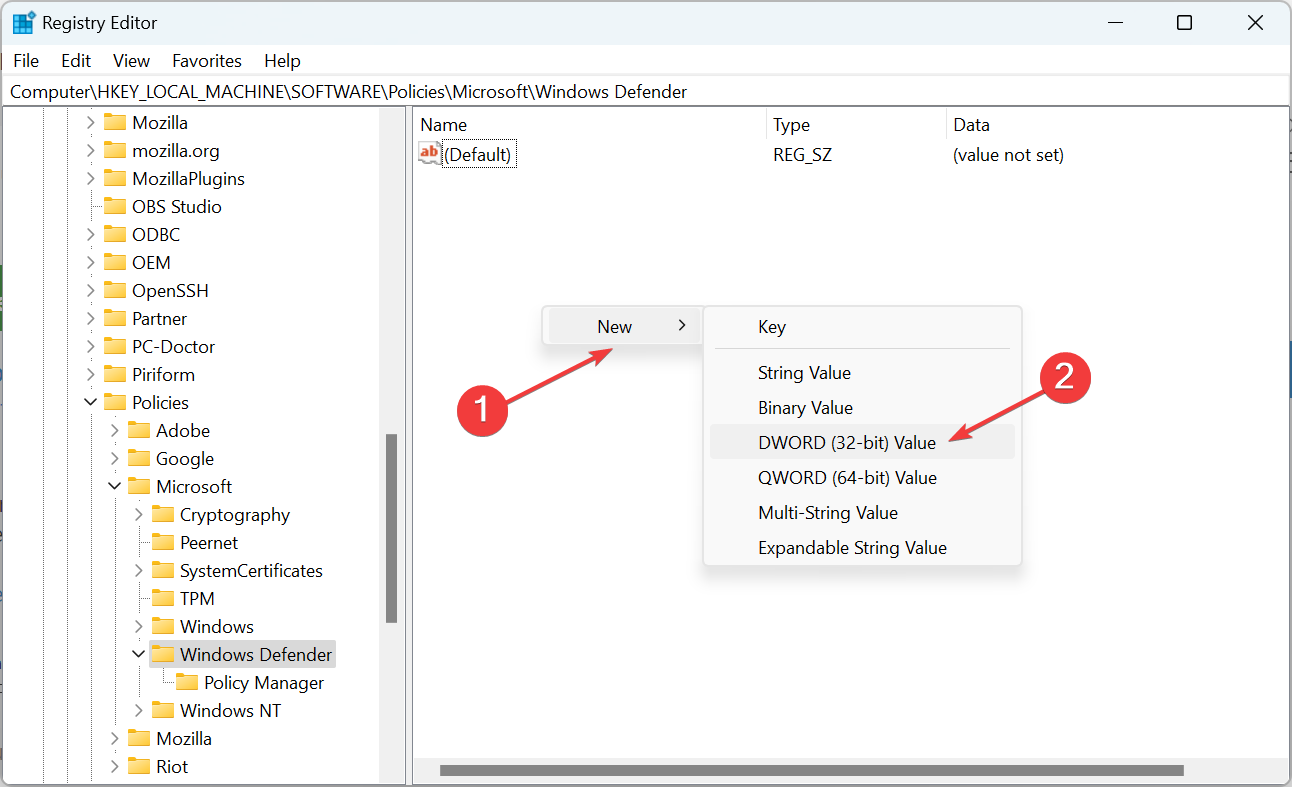Select the New context menu entry
The image size is (1292, 787).
[623, 326]
